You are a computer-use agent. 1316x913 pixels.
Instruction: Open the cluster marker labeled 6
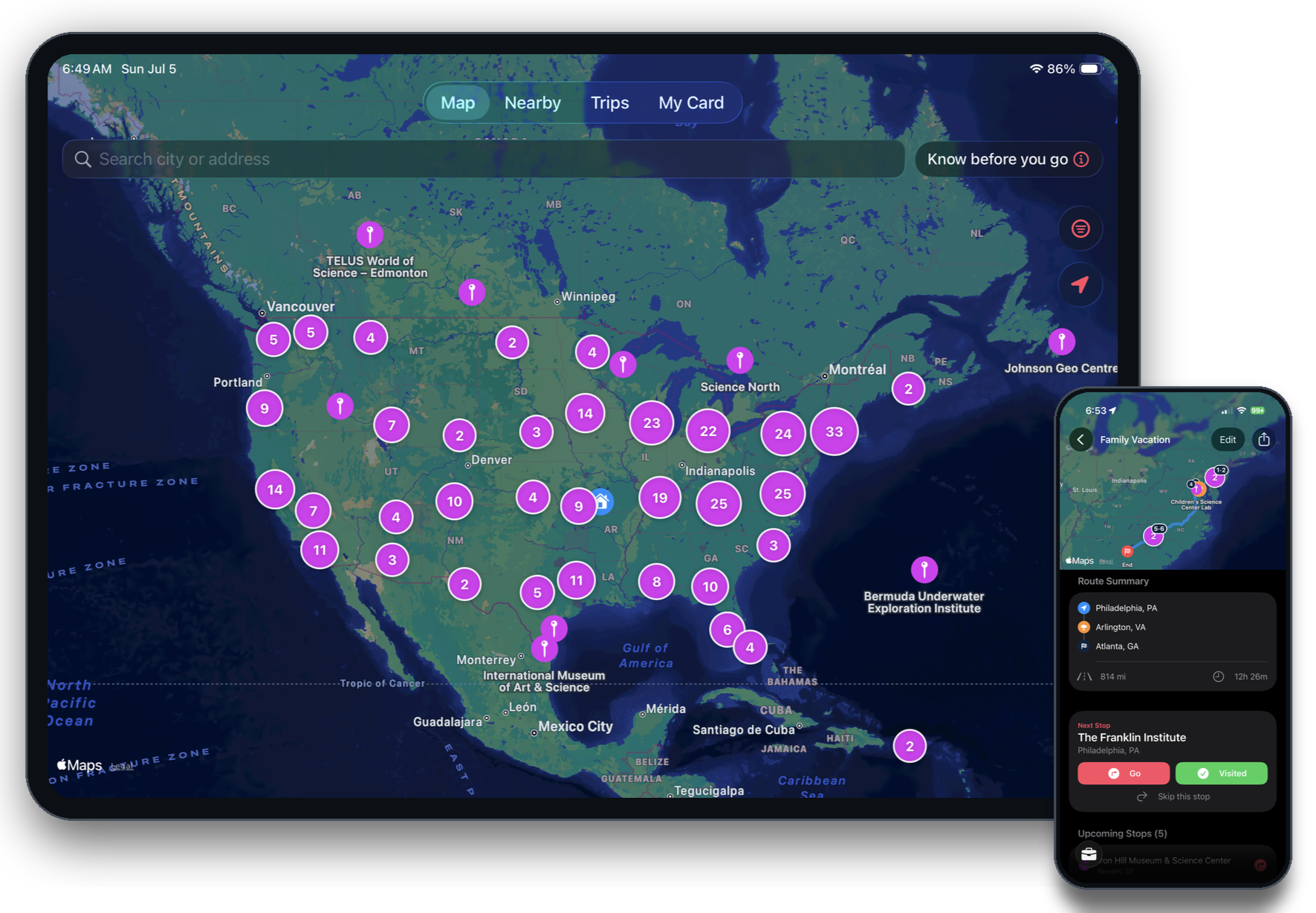[x=727, y=630]
